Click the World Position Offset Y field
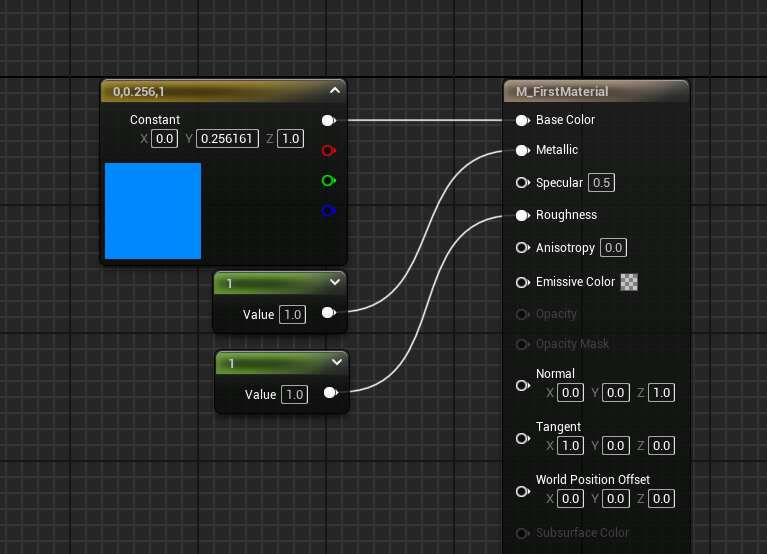767x554 pixels. [x=615, y=499]
